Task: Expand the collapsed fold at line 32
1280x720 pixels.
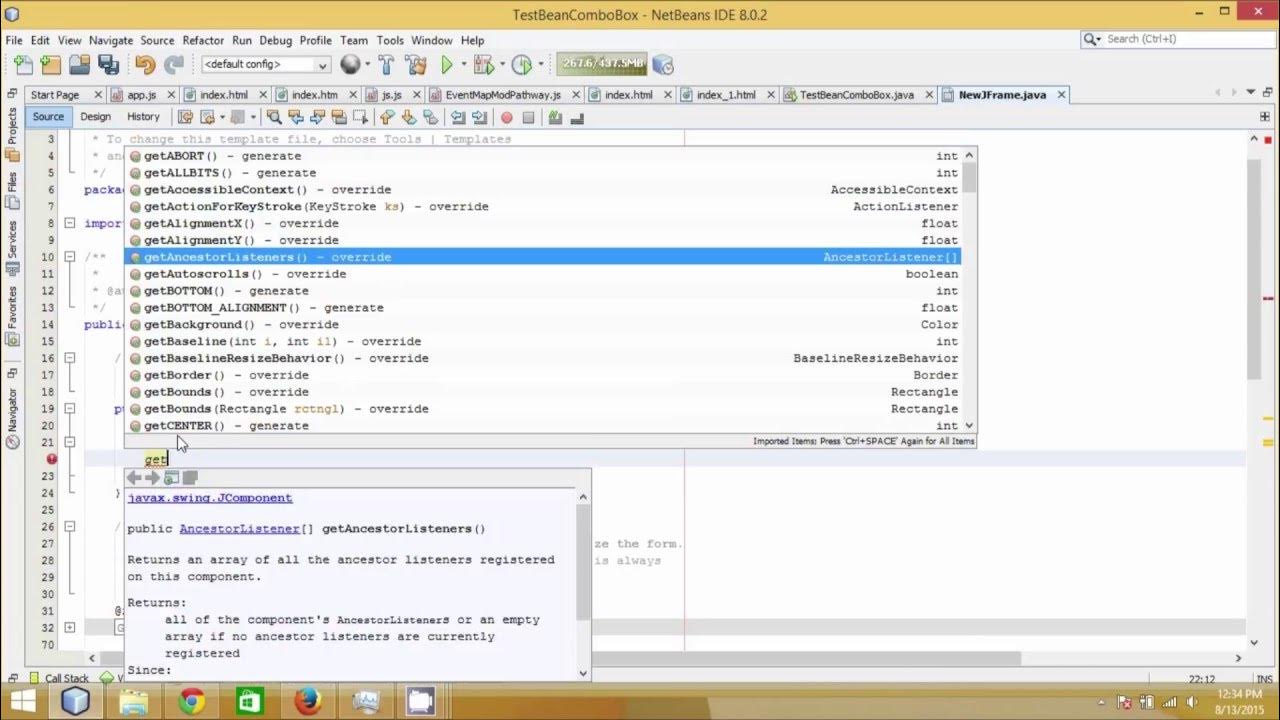Action: click(x=70, y=628)
